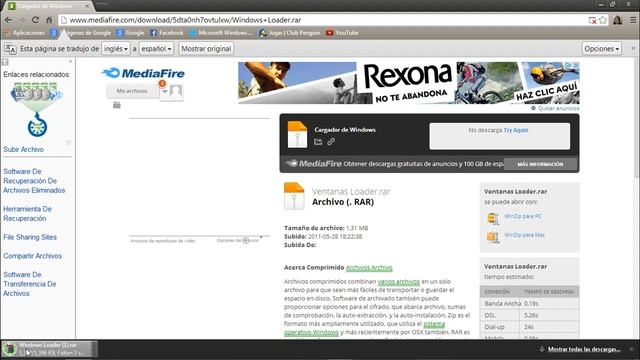
Task: Expand the Mis archivos dropdown arrow
Action: (164, 91)
